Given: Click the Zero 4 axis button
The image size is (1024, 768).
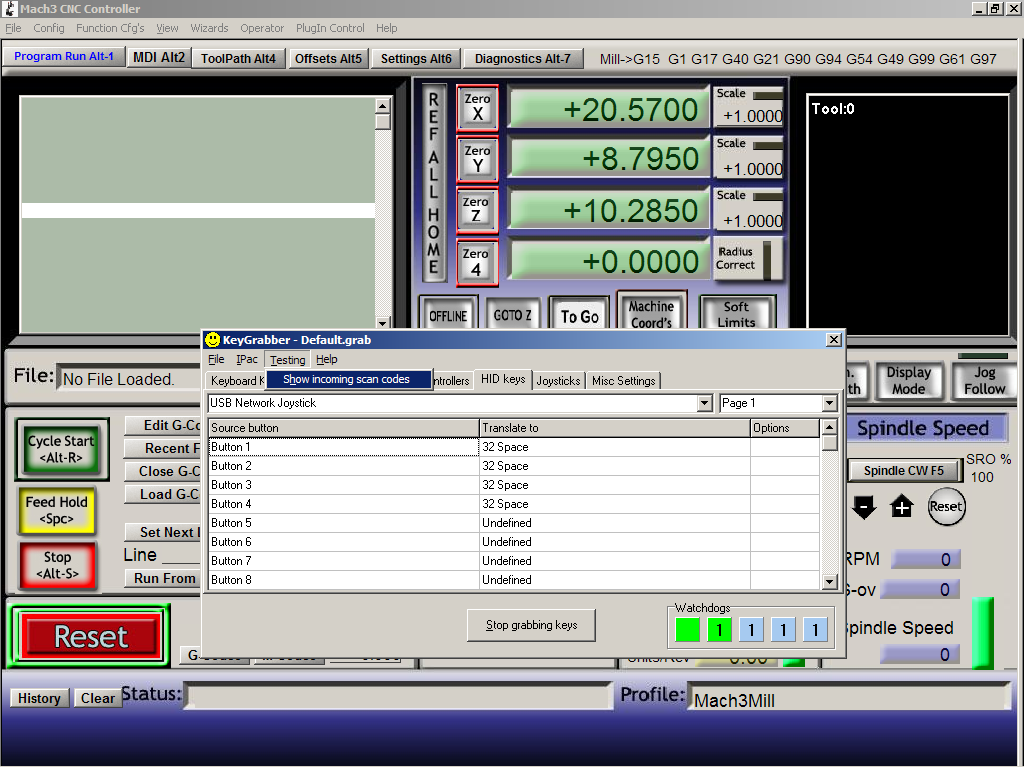Looking at the screenshot, I should (x=477, y=263).
